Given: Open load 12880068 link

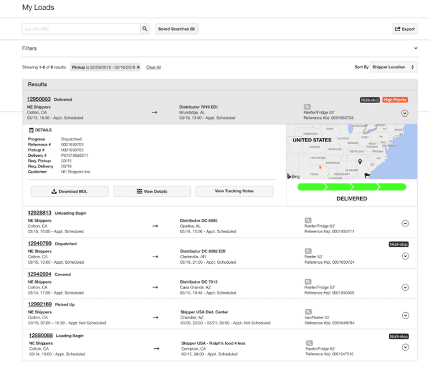Looking at the screenshot, I should tap(41, 335).
